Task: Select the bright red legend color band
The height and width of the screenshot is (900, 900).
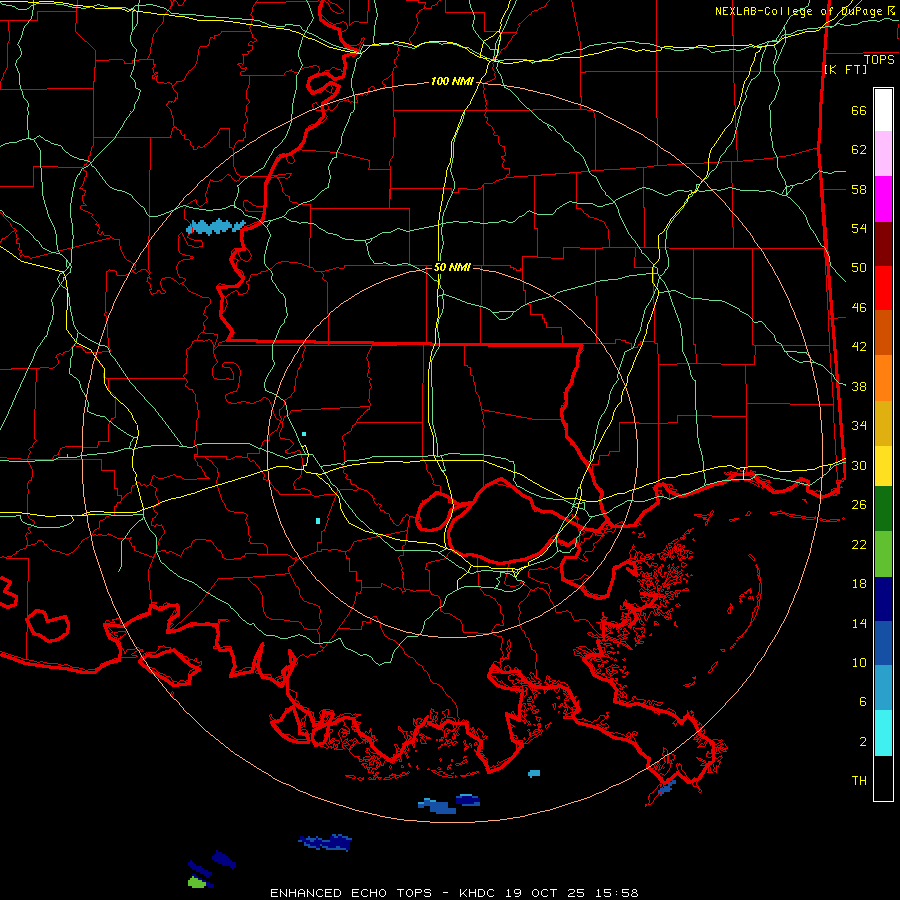Action: click(883, 288)
